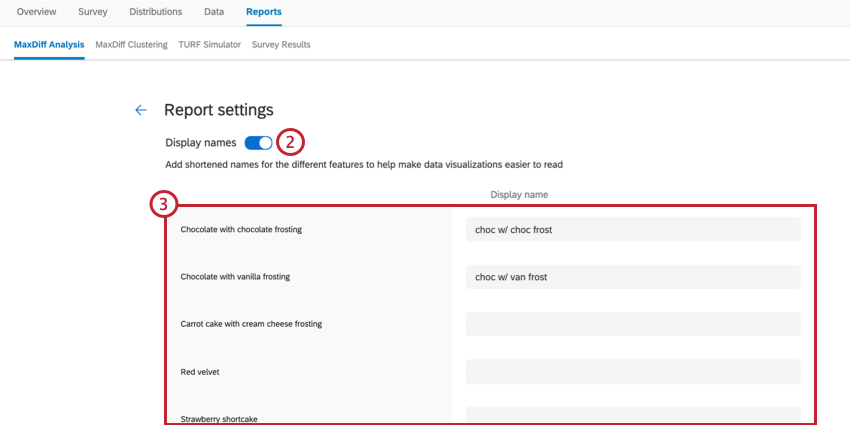This screenshot has height=425, width=850.
Task: Edit the 'choc w/ choc frost' display name field
Action: coord(632,230)
